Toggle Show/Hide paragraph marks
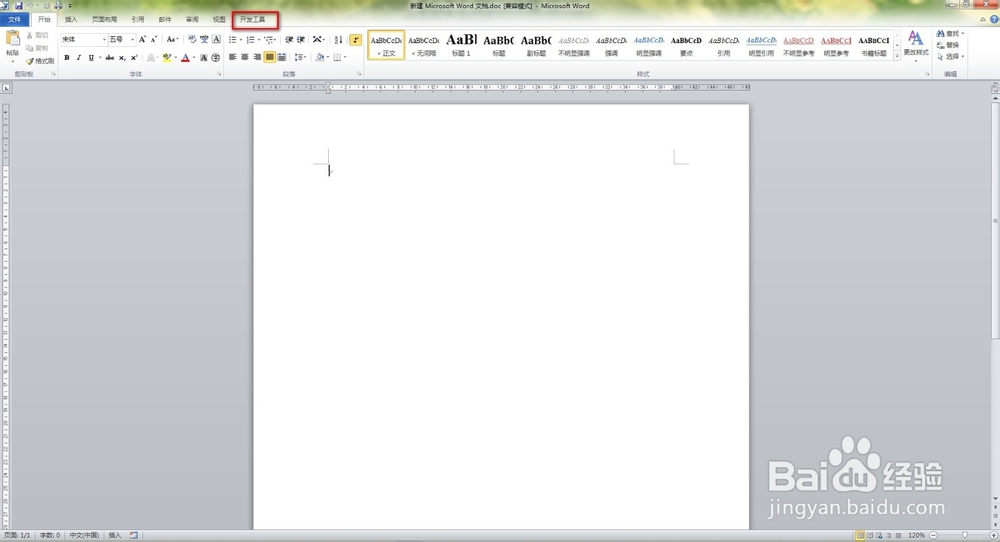The width and height of the screenshot is (1000, 542). 355,40
